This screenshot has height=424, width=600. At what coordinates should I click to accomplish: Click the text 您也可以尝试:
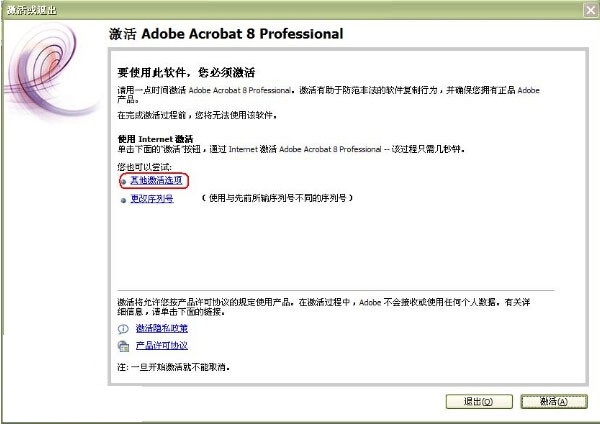pyautogui.click(x=144, y=167)
